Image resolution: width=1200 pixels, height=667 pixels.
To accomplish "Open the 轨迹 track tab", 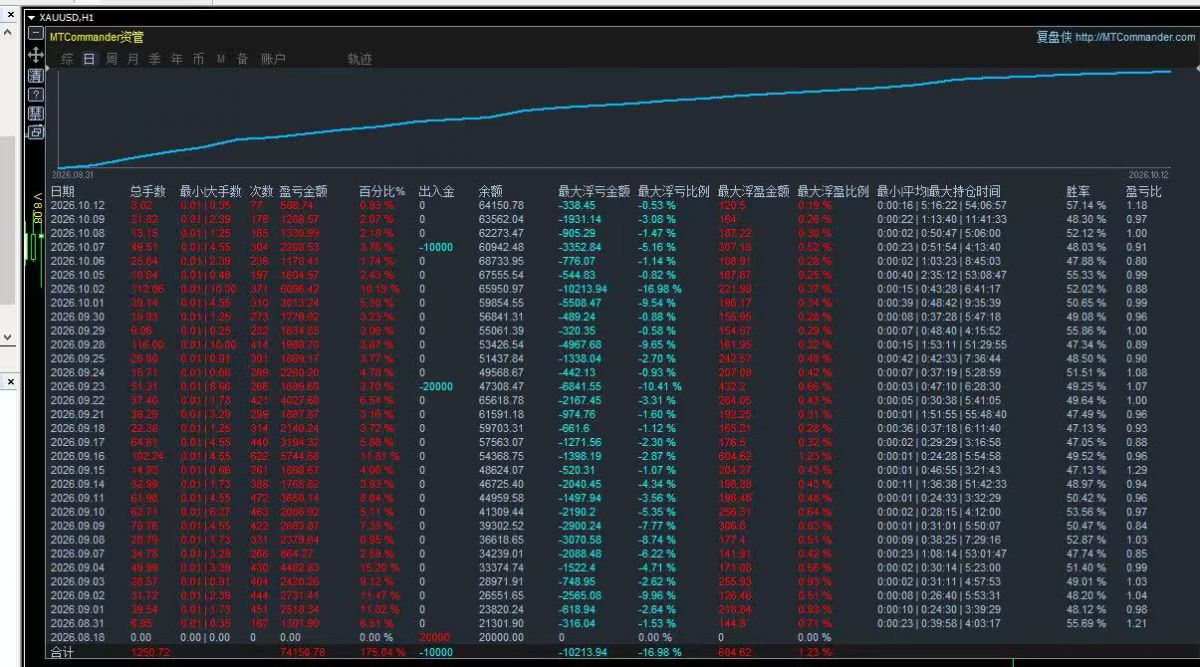I will click(x=360, y=59).
